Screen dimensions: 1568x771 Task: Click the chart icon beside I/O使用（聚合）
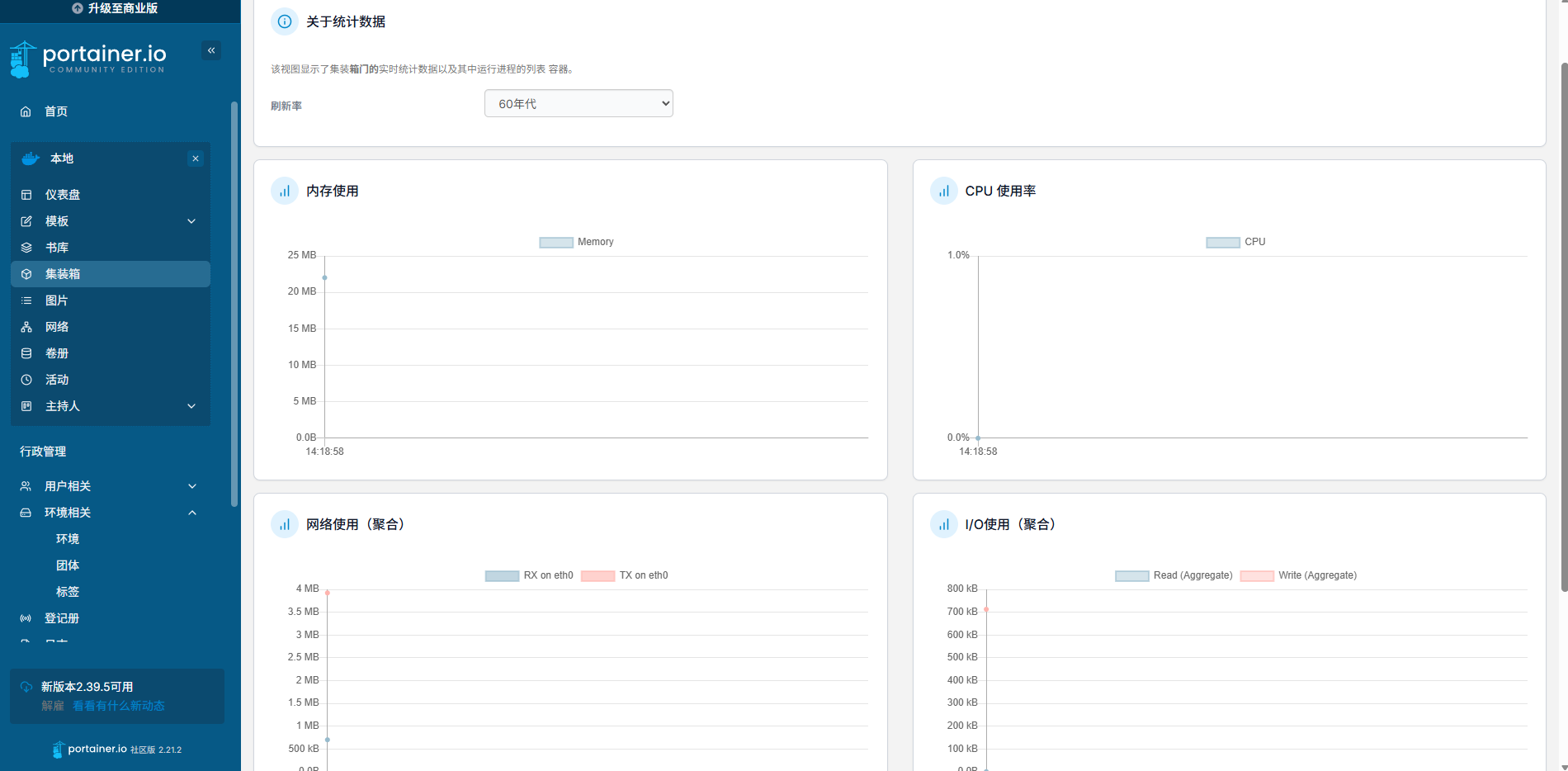click(944, 524)
